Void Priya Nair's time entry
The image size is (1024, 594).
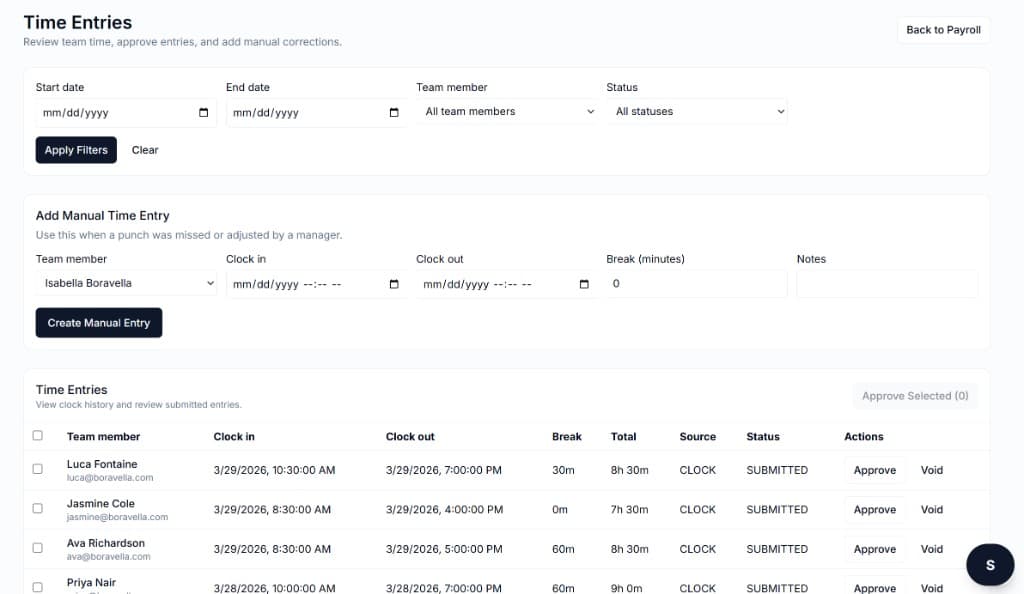click(930, 588)
